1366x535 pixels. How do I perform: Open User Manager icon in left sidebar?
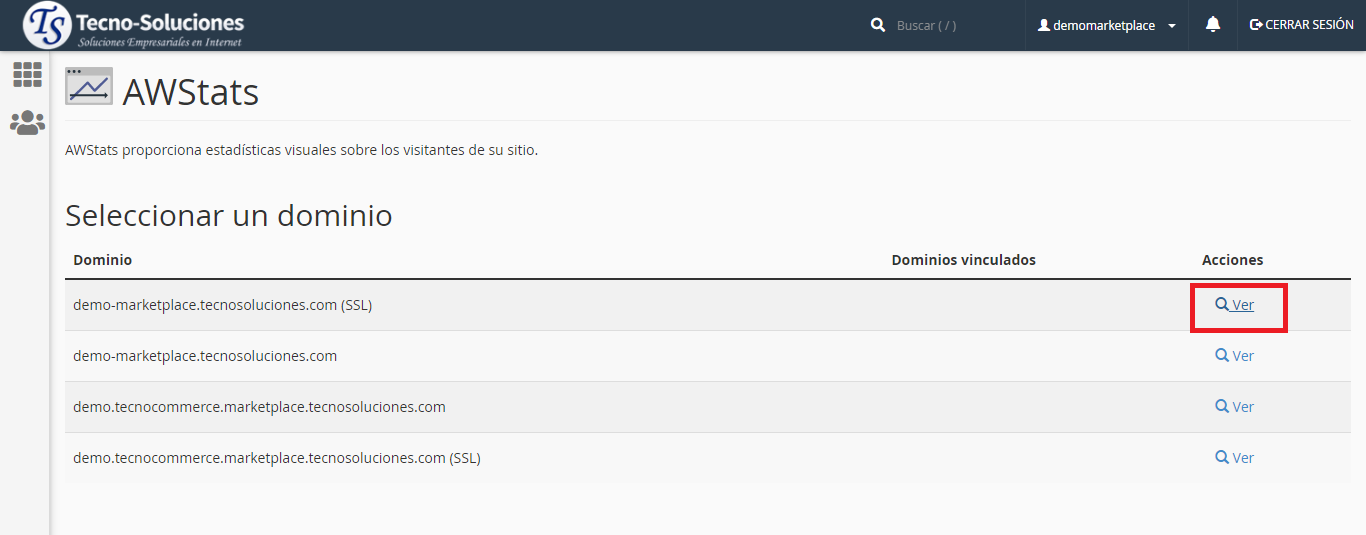tap(27, 123)
